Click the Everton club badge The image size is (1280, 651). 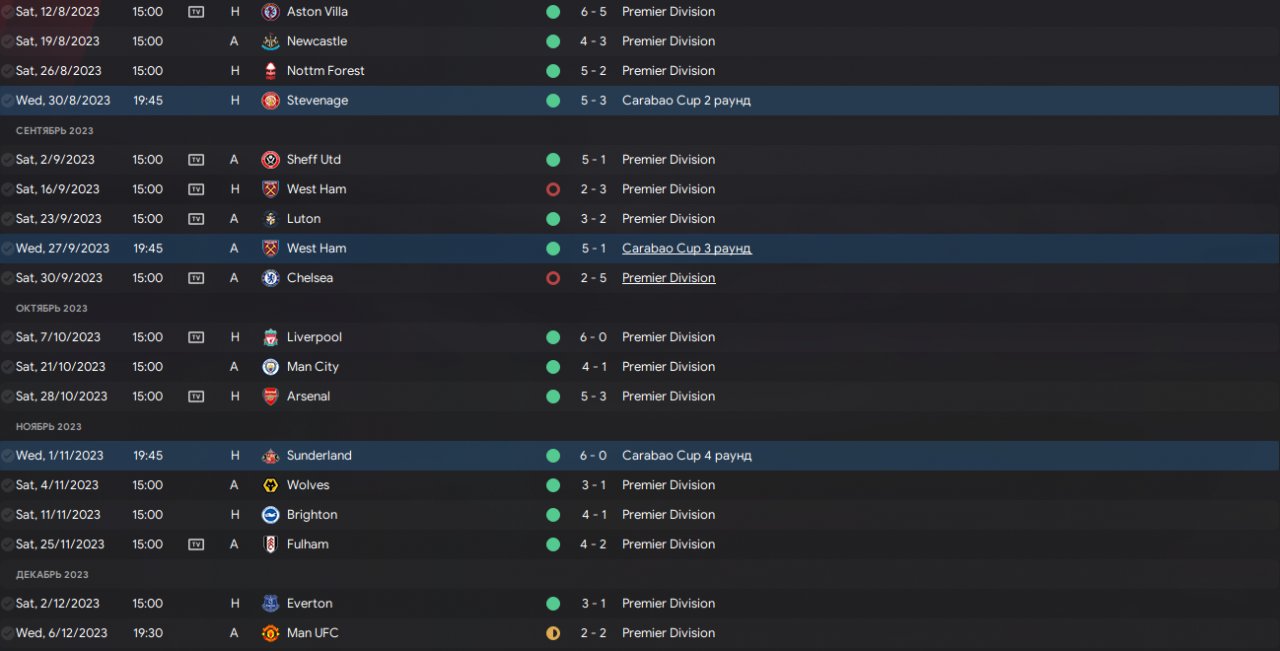coord(270,604)
